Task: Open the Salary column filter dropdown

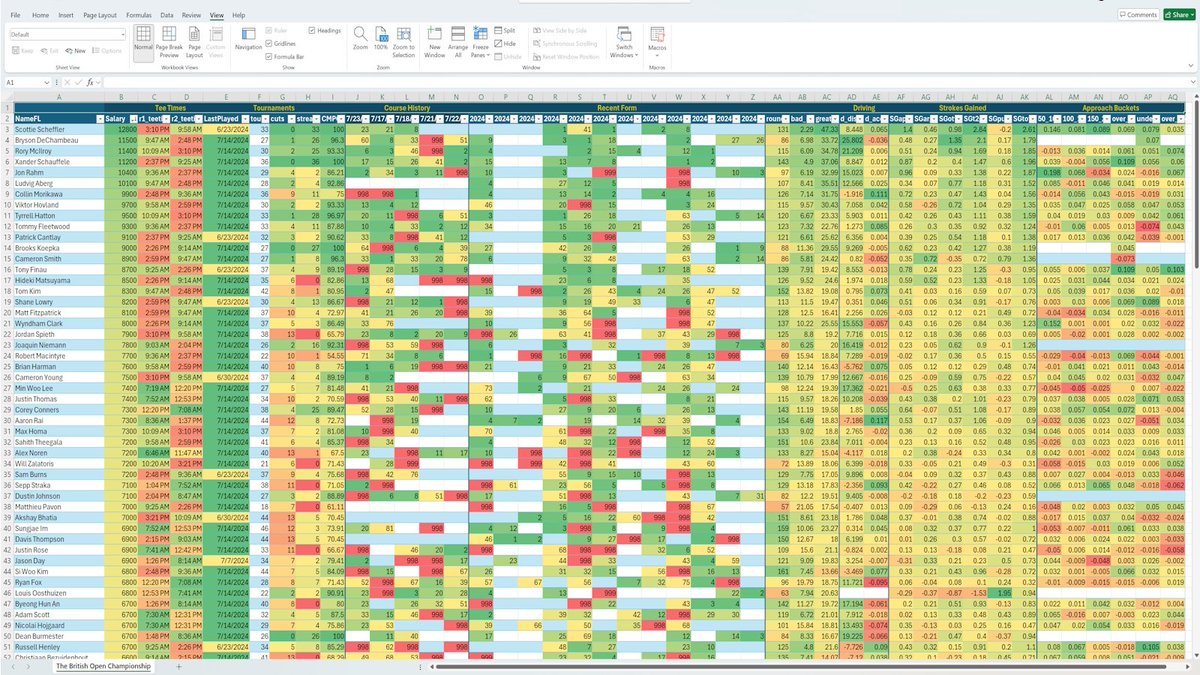Action: (x=133, y=118)
